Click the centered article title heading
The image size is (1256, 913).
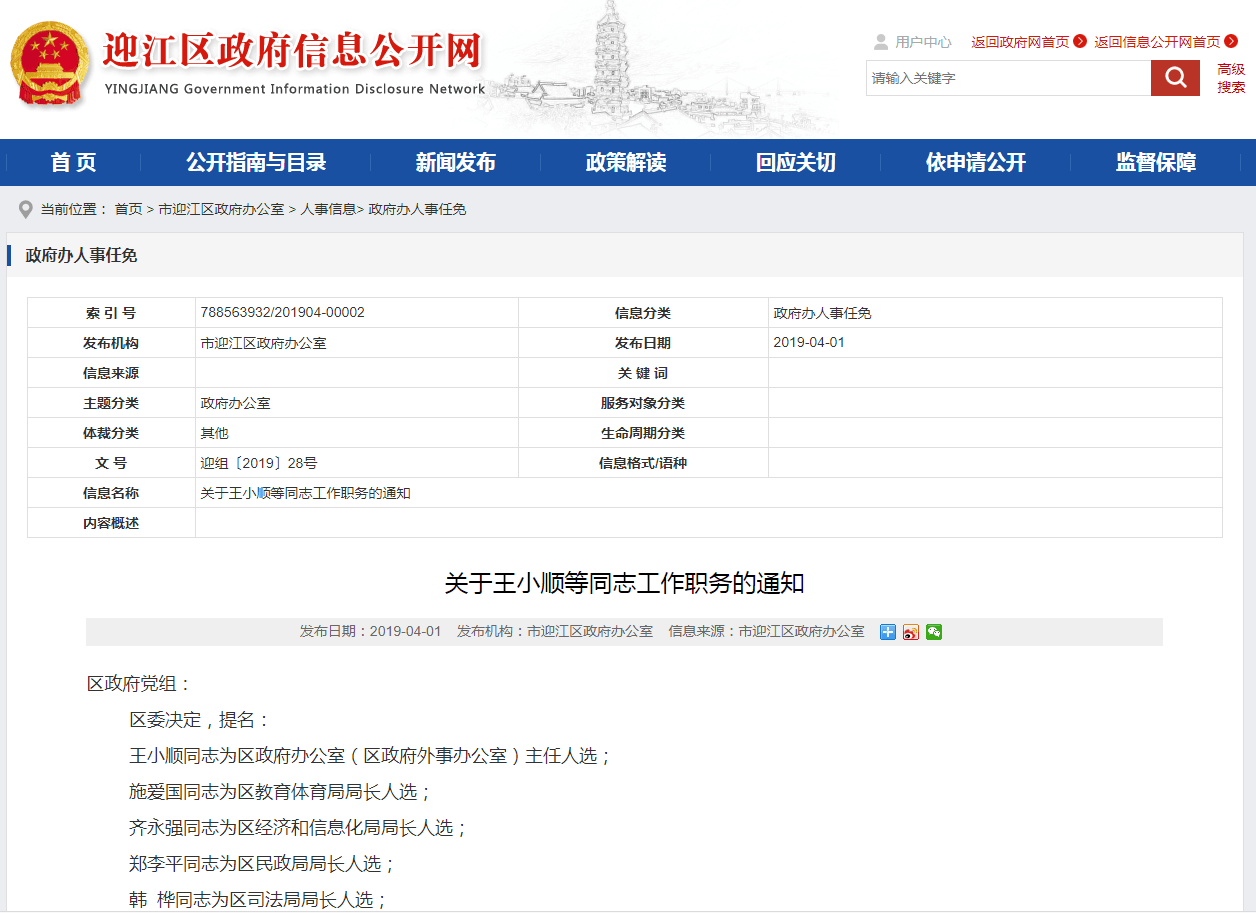point(624,583)
